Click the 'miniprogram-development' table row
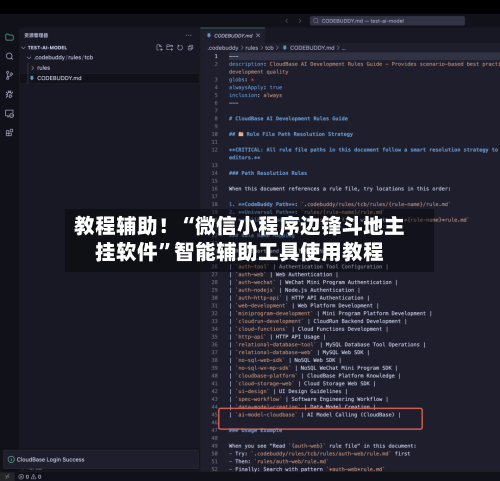The height and width of the screenshot is (481, 500). [330, 313]
